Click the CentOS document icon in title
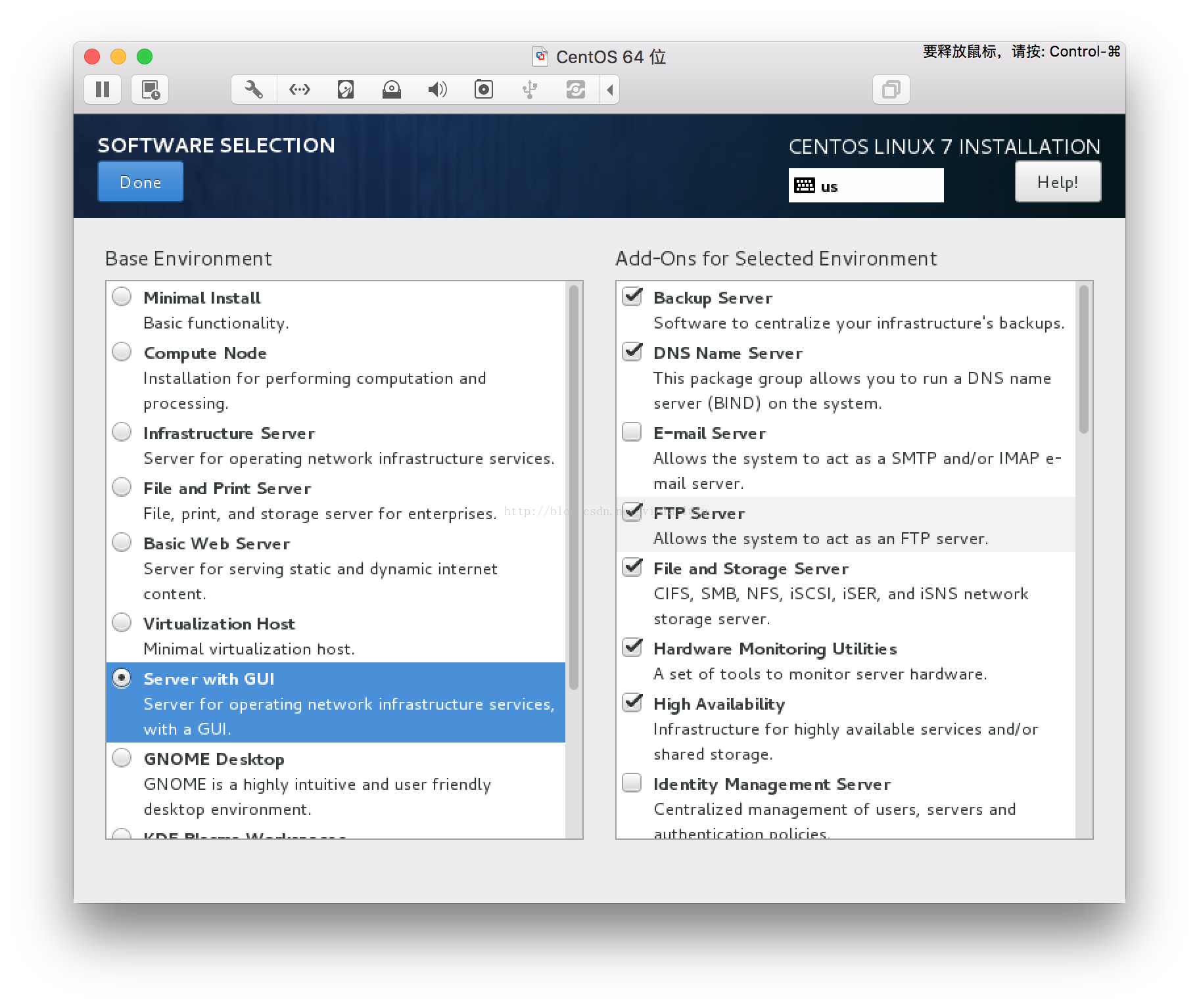1199x1008 pixels. (540, 57)
